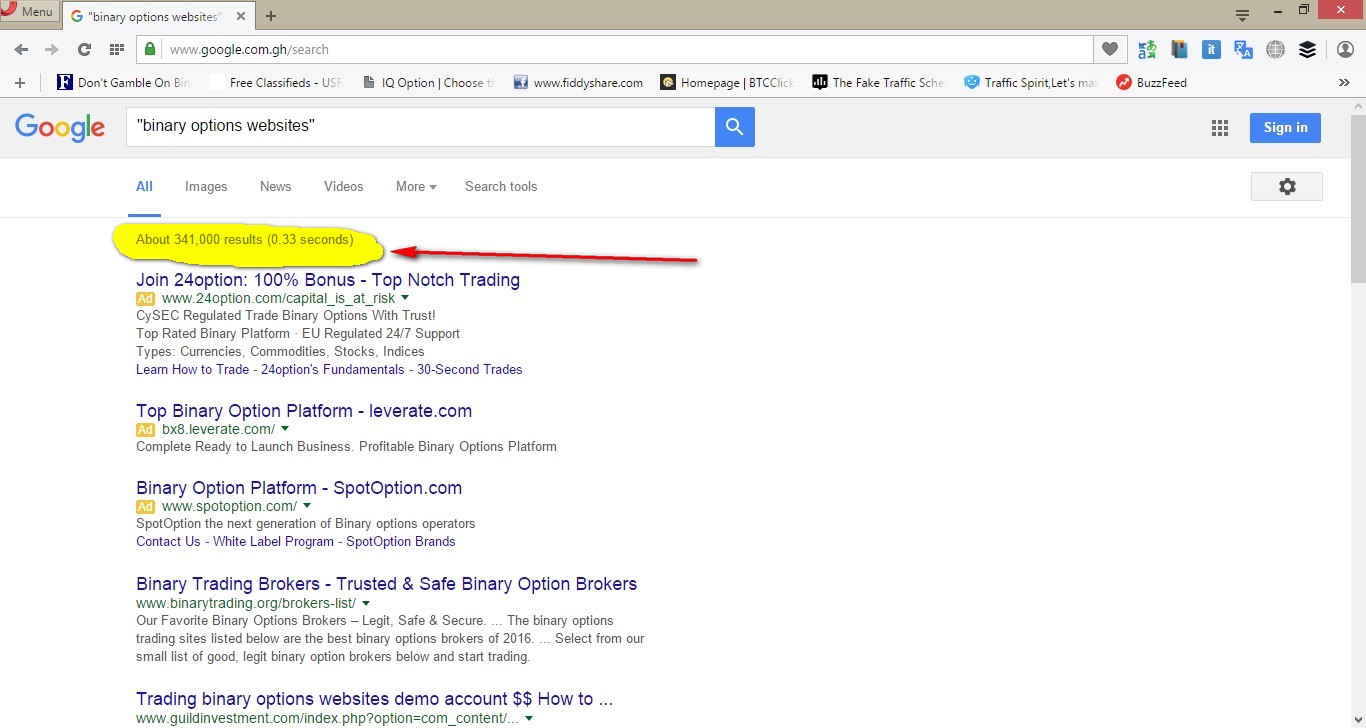This screenshot has width=1366, height=728.
Task: Open "Join 24option: 100% Bonus" ad result
Action: point(328,280)
